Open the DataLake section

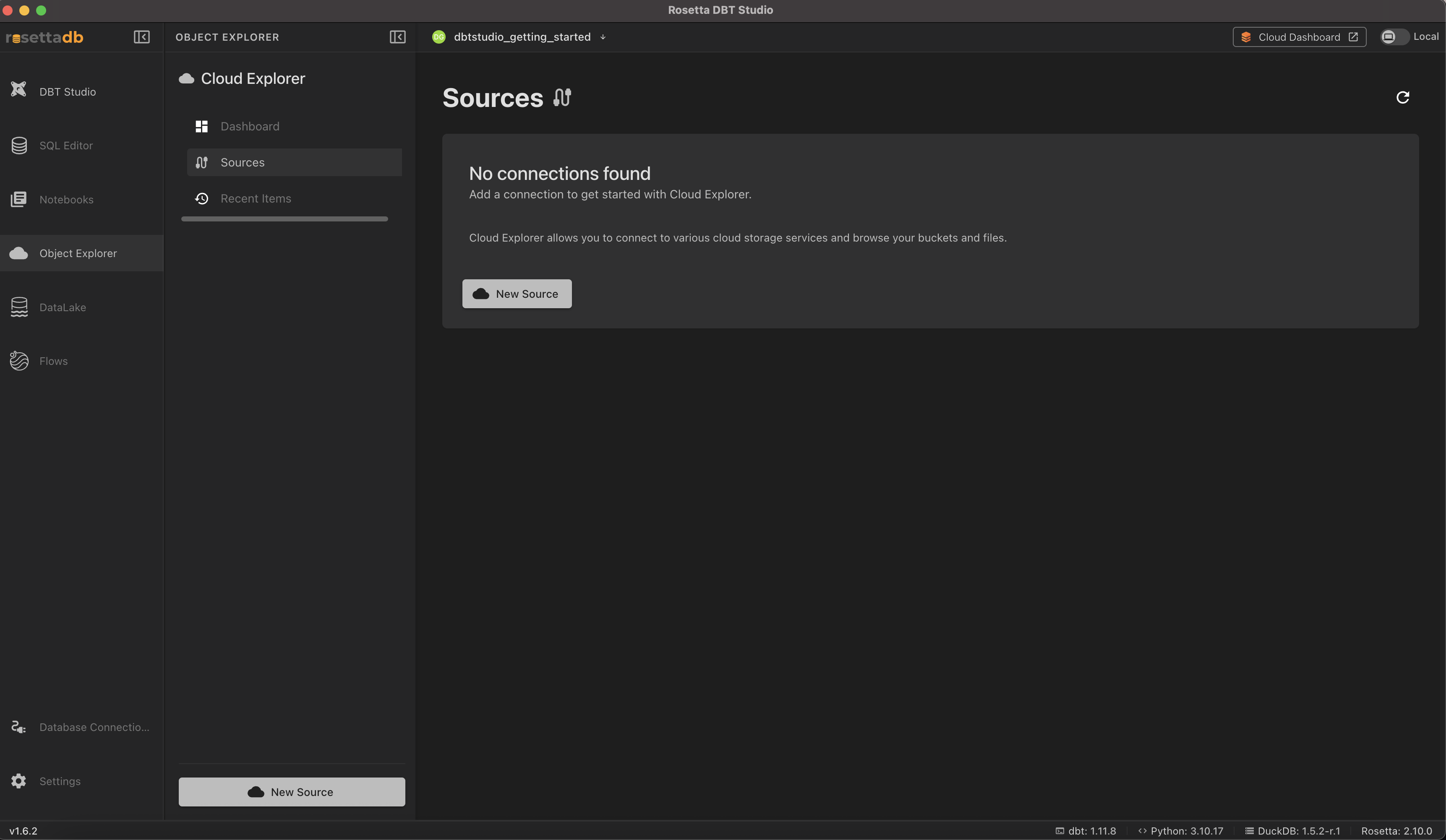(x=81, y=307)
